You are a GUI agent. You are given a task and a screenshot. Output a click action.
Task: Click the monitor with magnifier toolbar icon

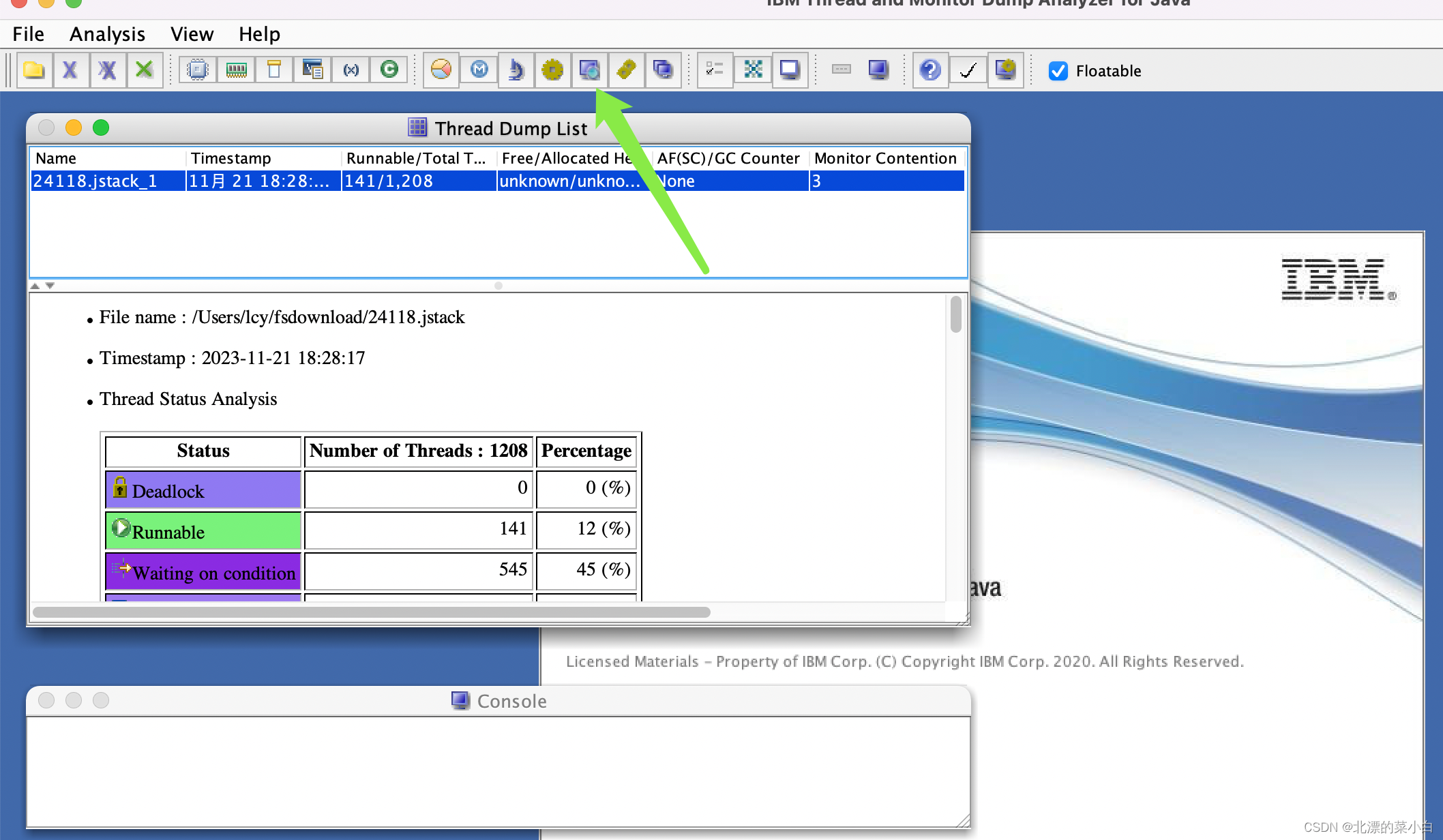pyautogui.click(x=589, y=70)
